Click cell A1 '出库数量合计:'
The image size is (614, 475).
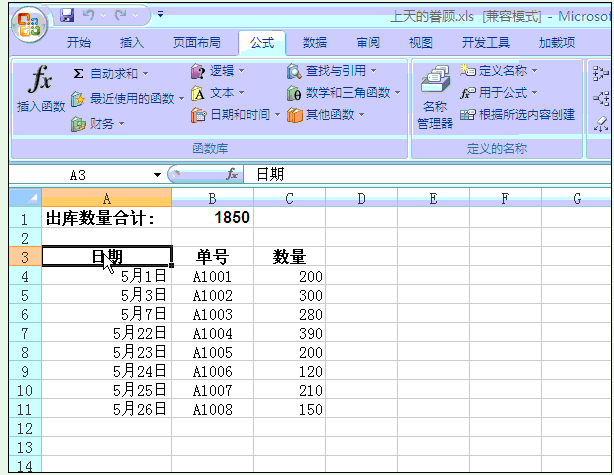(x=107, y=218)
